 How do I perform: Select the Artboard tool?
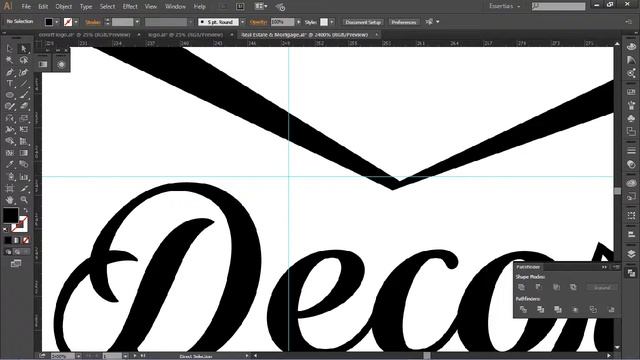click(10, 188)
